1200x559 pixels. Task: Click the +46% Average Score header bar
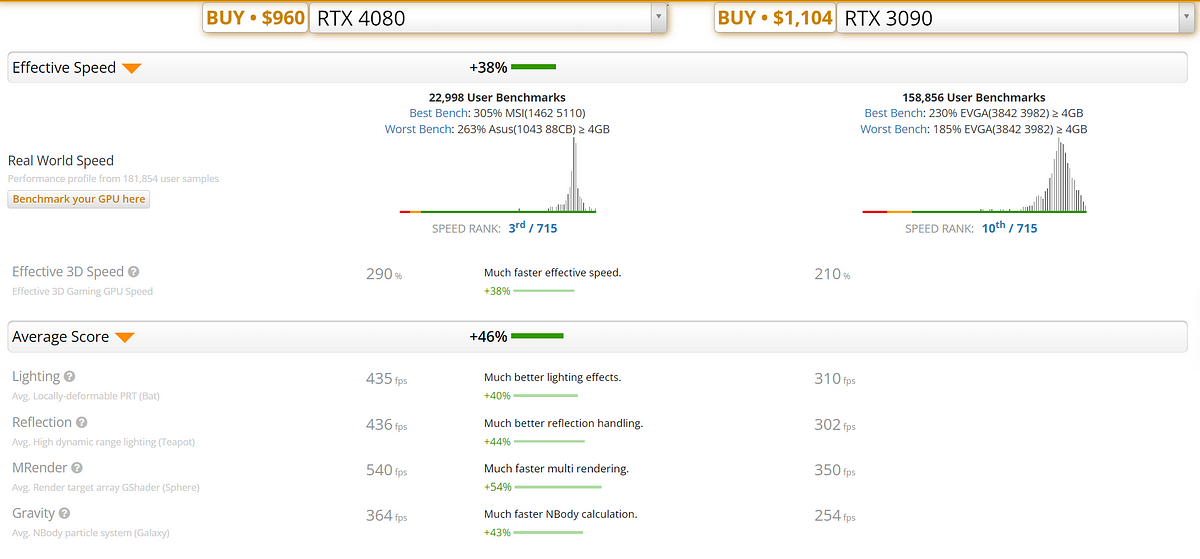[537, 337]
